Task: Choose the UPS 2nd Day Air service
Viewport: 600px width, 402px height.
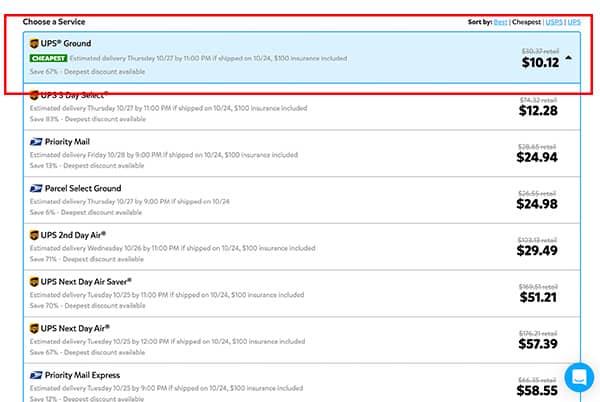Action: (302, 247)
